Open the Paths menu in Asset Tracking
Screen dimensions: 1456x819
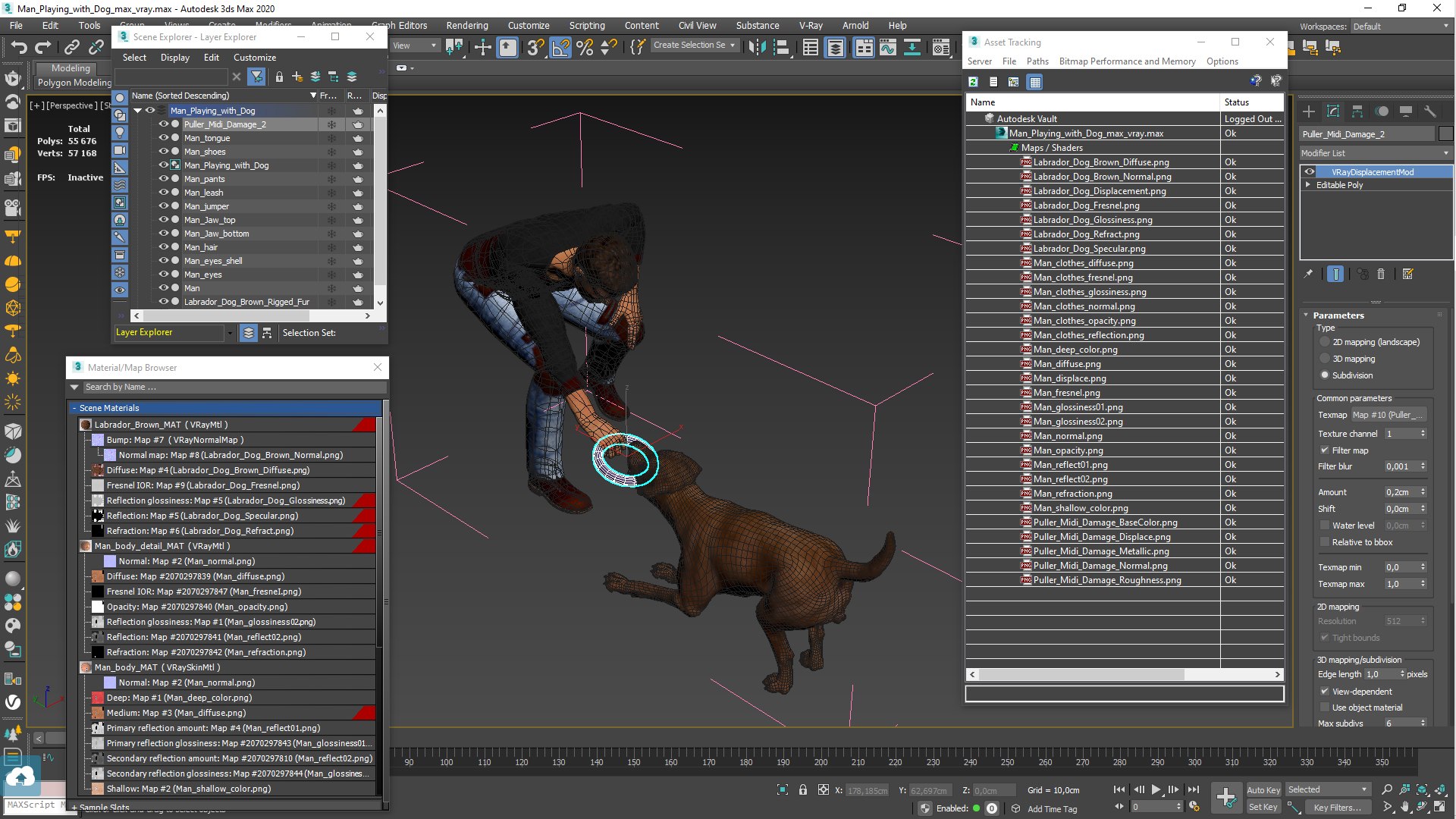click(x=1037, y=61)
